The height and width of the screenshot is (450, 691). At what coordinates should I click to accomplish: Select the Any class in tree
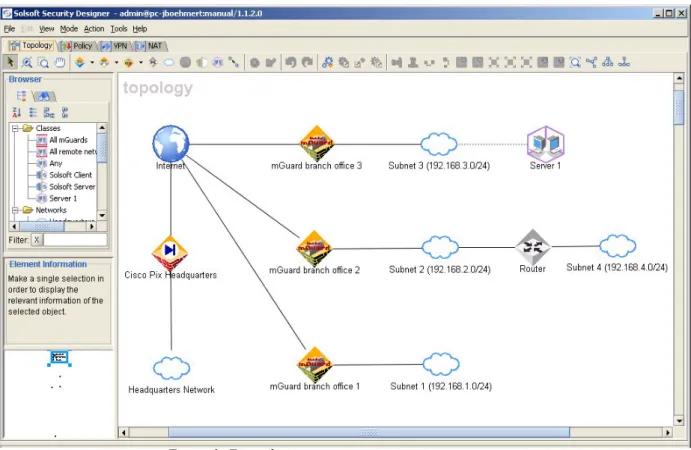56,164
